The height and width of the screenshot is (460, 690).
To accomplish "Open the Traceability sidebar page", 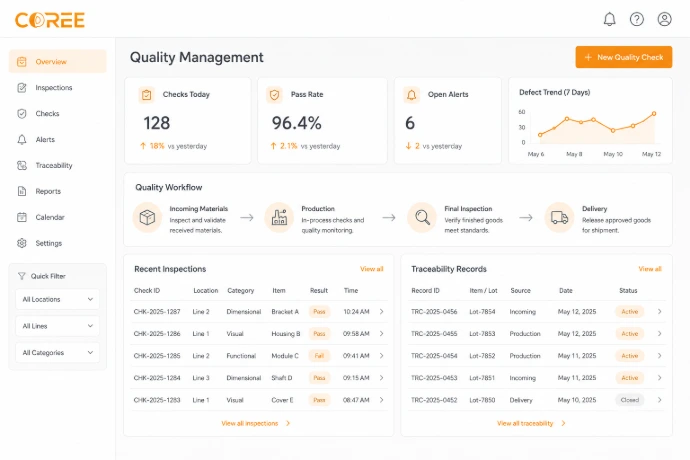I will (x=54, y=166).
